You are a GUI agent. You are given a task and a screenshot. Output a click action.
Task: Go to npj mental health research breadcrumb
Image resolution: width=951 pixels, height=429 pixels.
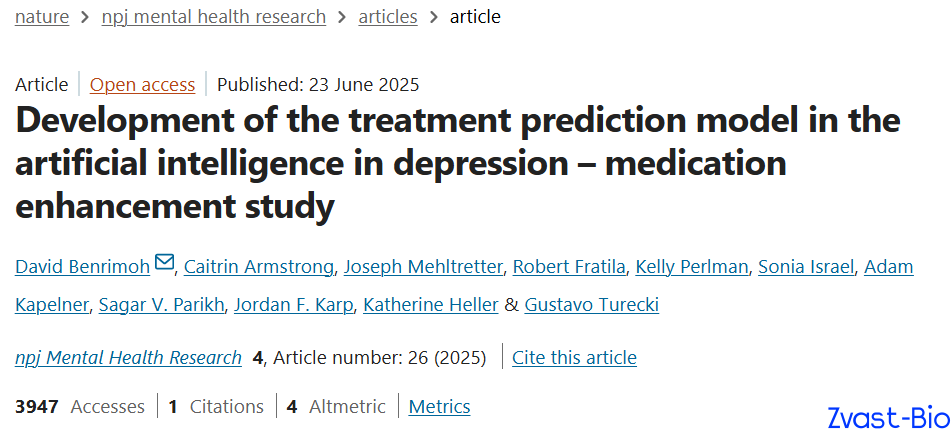tap(213, 17)
